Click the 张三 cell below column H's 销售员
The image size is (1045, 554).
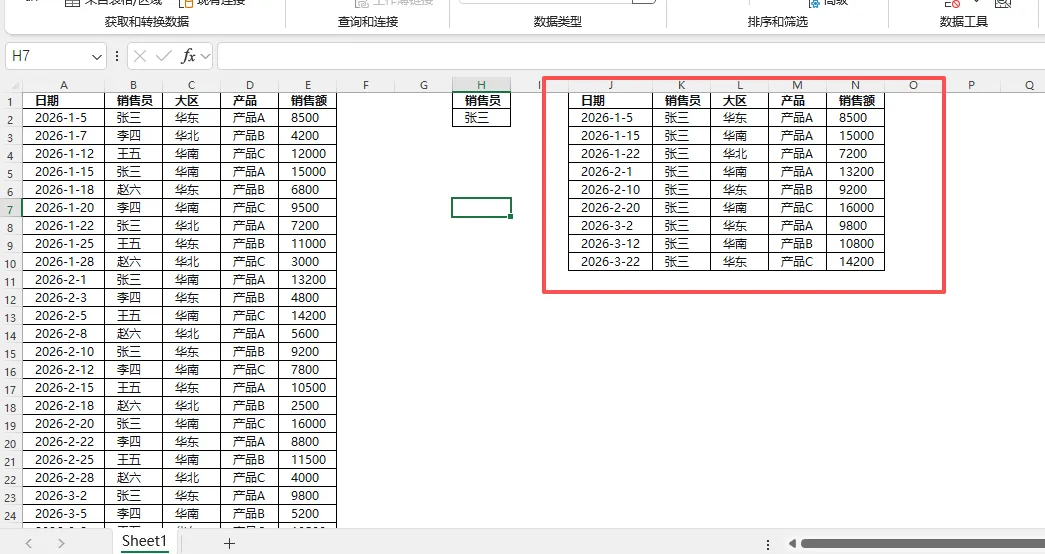481,118
